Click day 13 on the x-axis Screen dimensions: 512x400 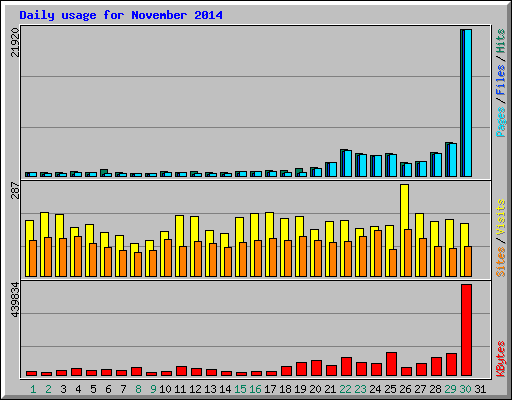(x=210, y=389)
